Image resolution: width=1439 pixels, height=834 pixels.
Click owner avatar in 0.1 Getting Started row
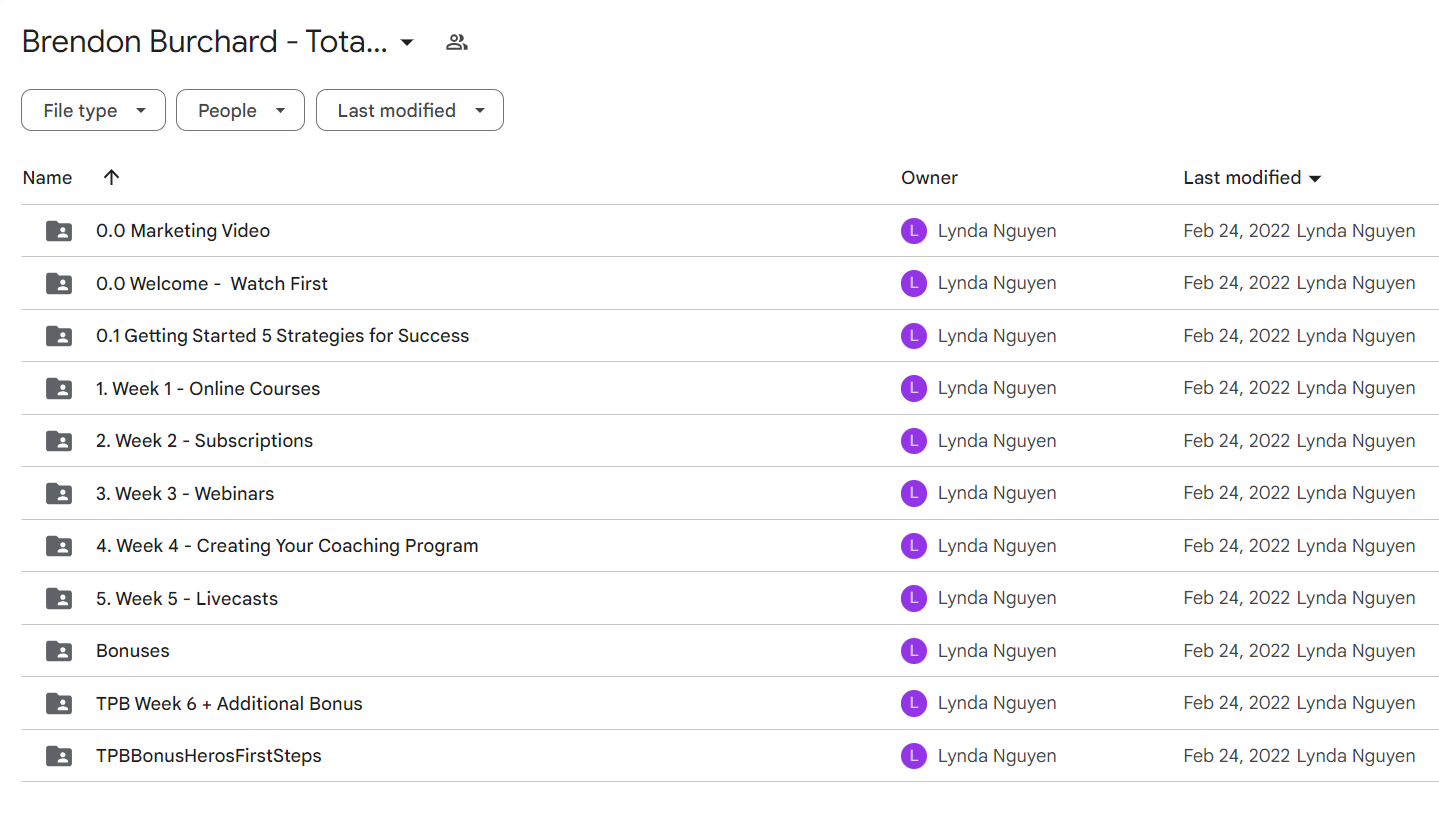[x=914, y=336]
